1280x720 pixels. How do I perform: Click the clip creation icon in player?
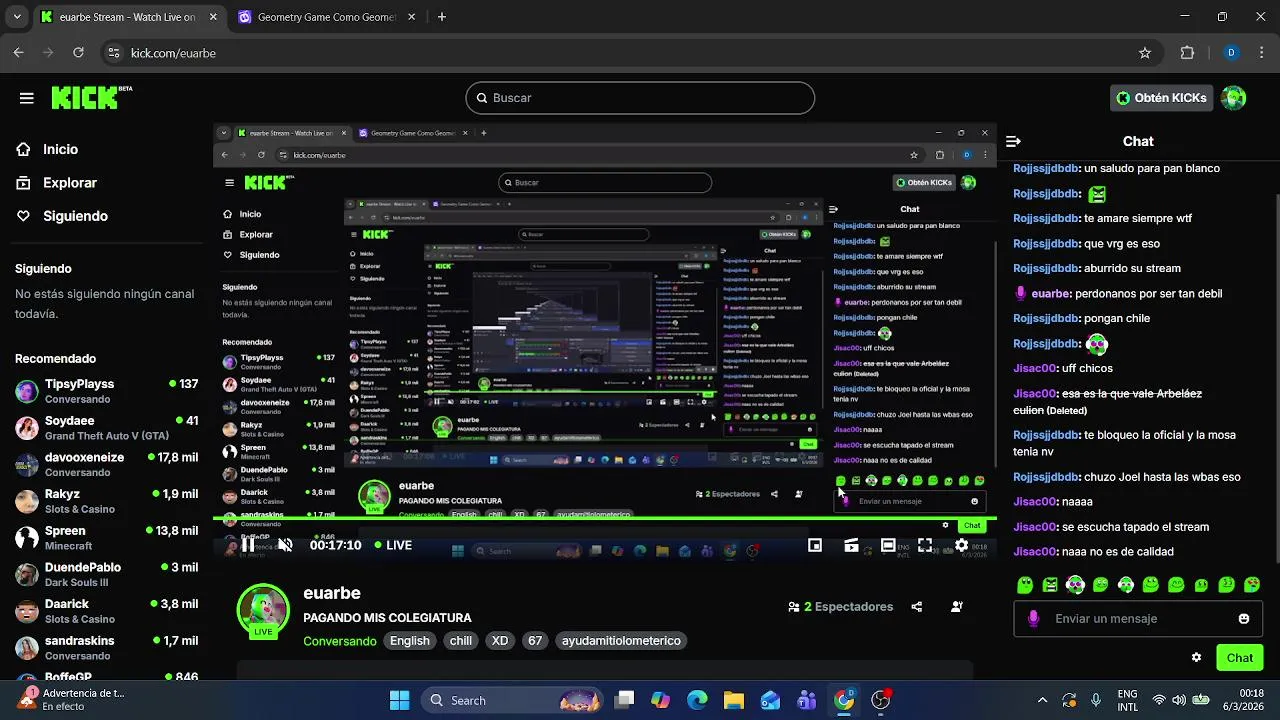(851, 545)
